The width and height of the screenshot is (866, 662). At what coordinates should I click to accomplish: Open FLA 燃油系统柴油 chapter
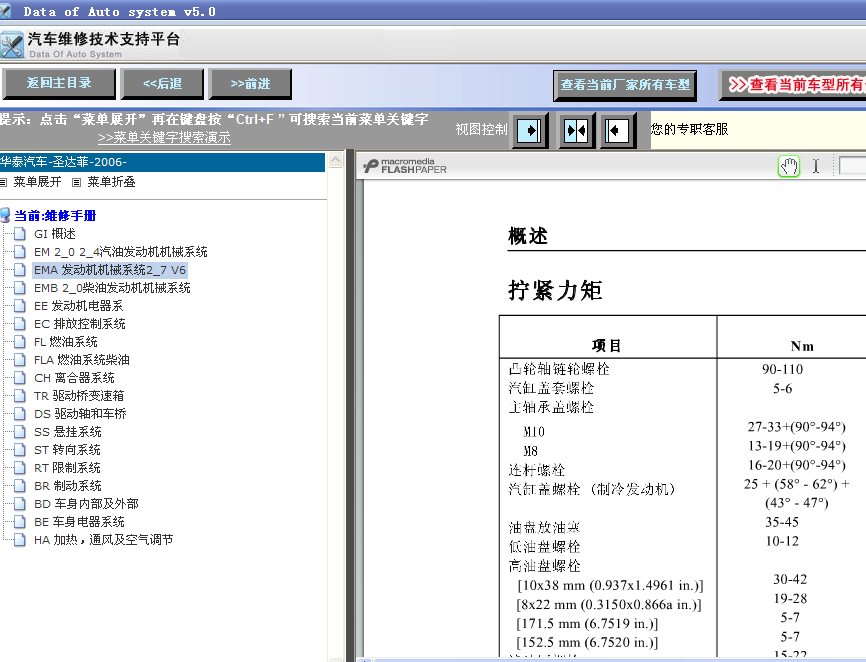[x=82, y=360]
